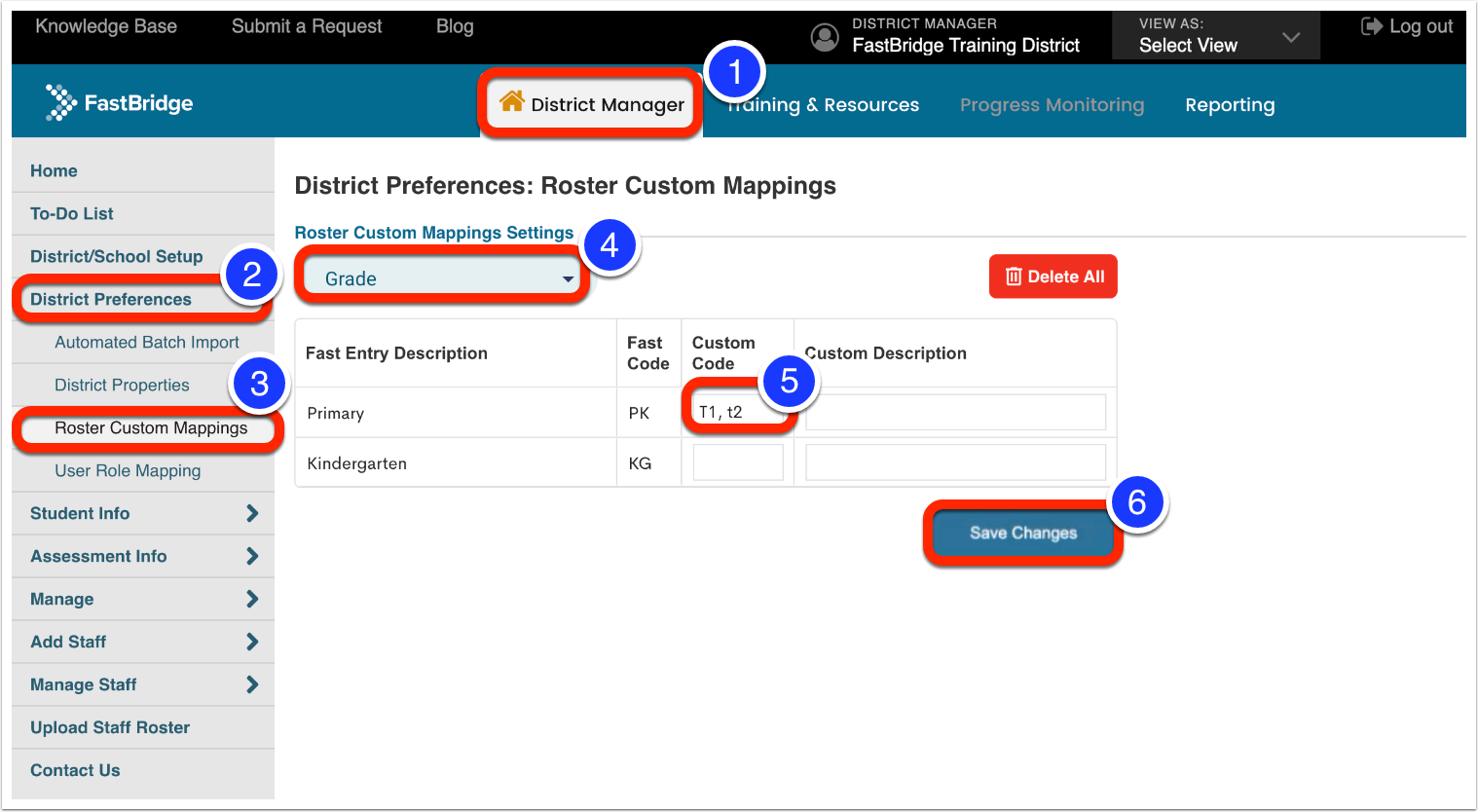Click the orange home icon on District Manager

pyautogui.click(x=512, y=101)
